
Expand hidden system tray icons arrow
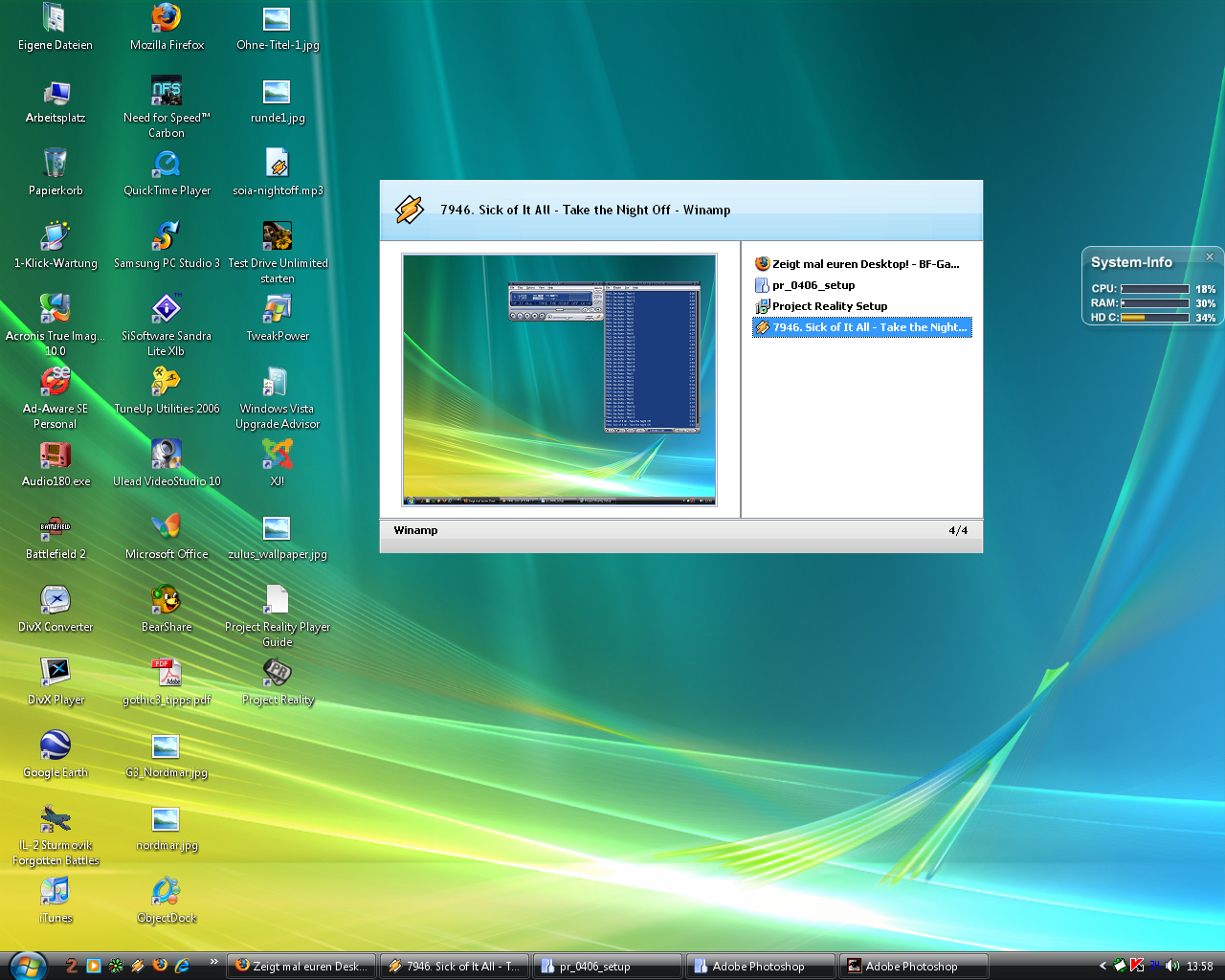(x=1102, y=966)
